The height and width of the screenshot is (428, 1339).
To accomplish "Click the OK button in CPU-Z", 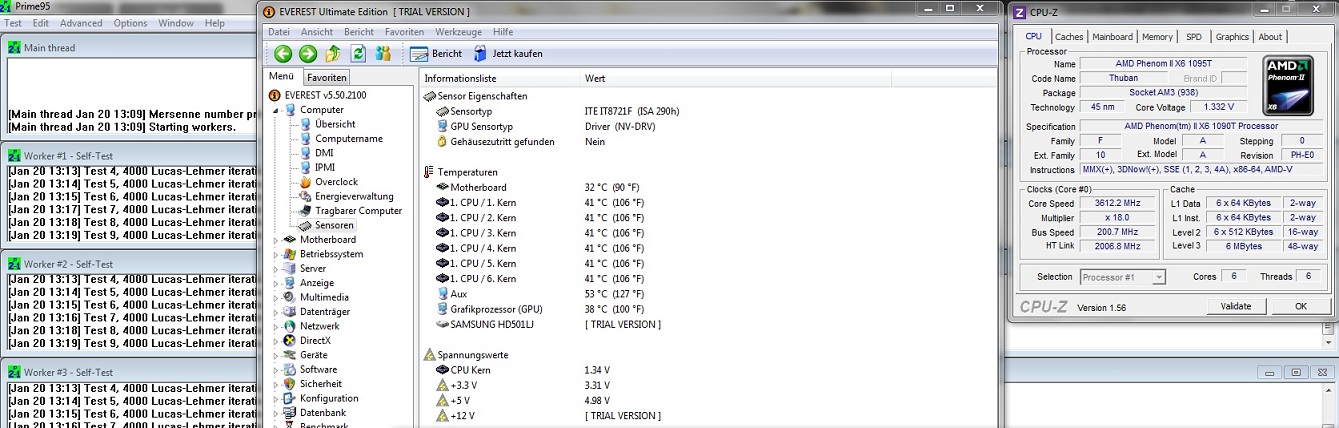I will click(x=1301, y=306).
